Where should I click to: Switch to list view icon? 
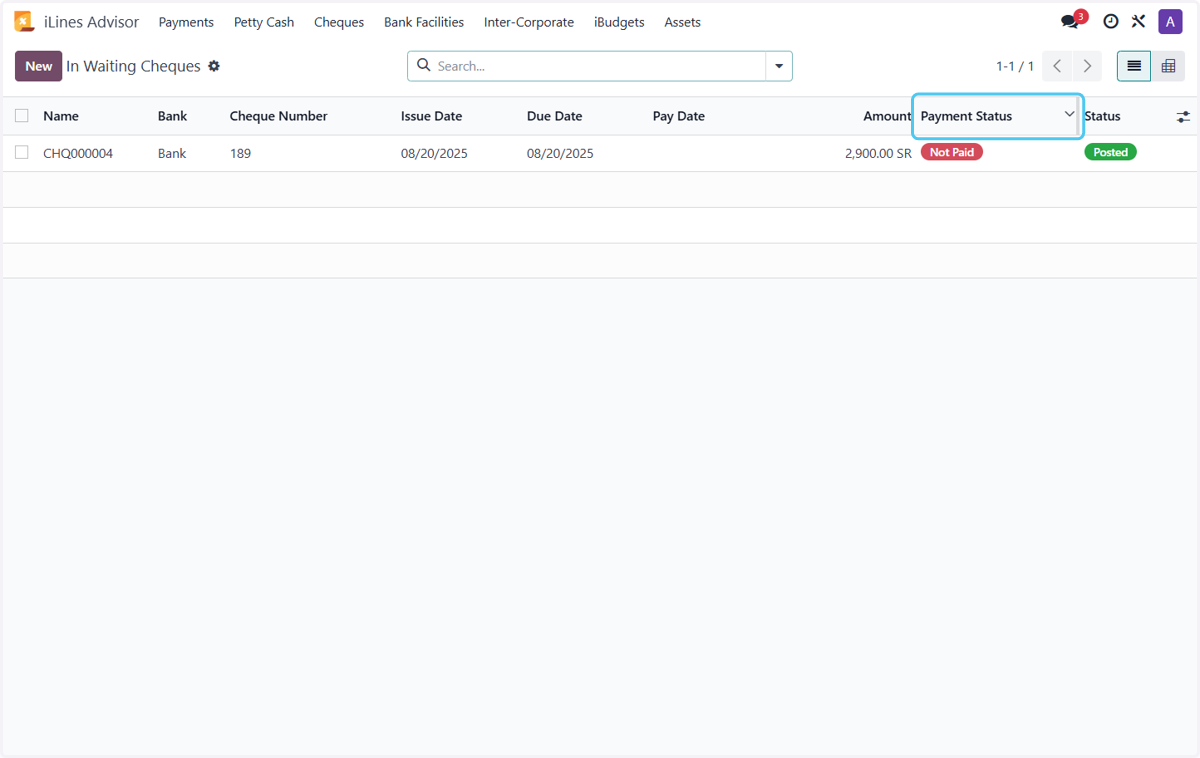1134,66
